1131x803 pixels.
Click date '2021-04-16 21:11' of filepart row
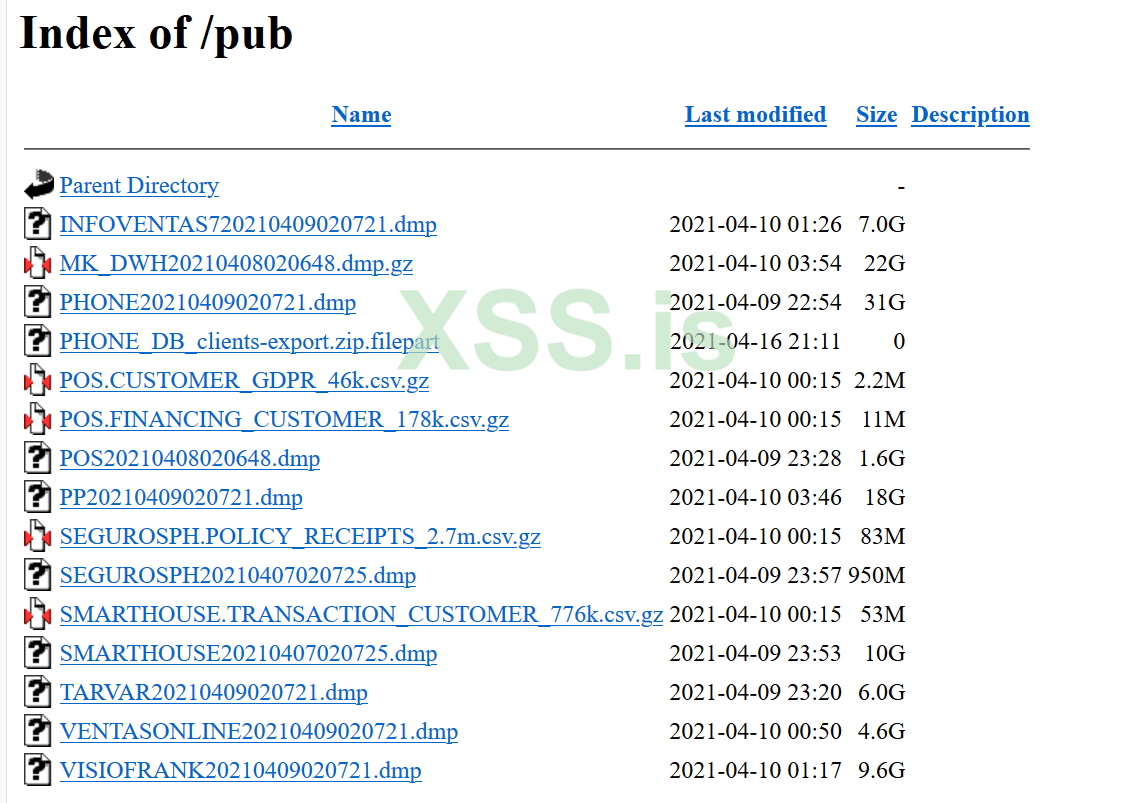pos(755,341)
